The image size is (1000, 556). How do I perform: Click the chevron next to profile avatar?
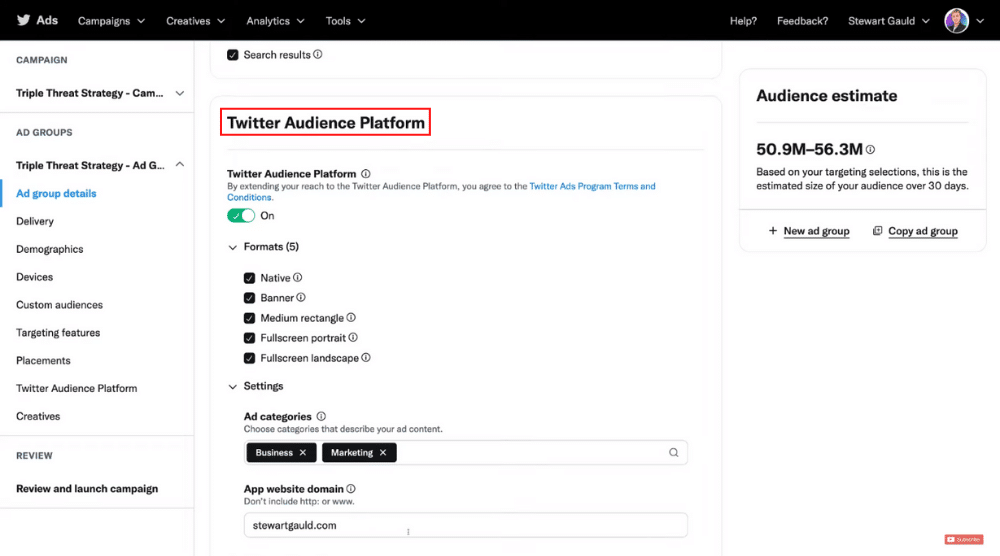pyautogui.click(x=980, y=21)
